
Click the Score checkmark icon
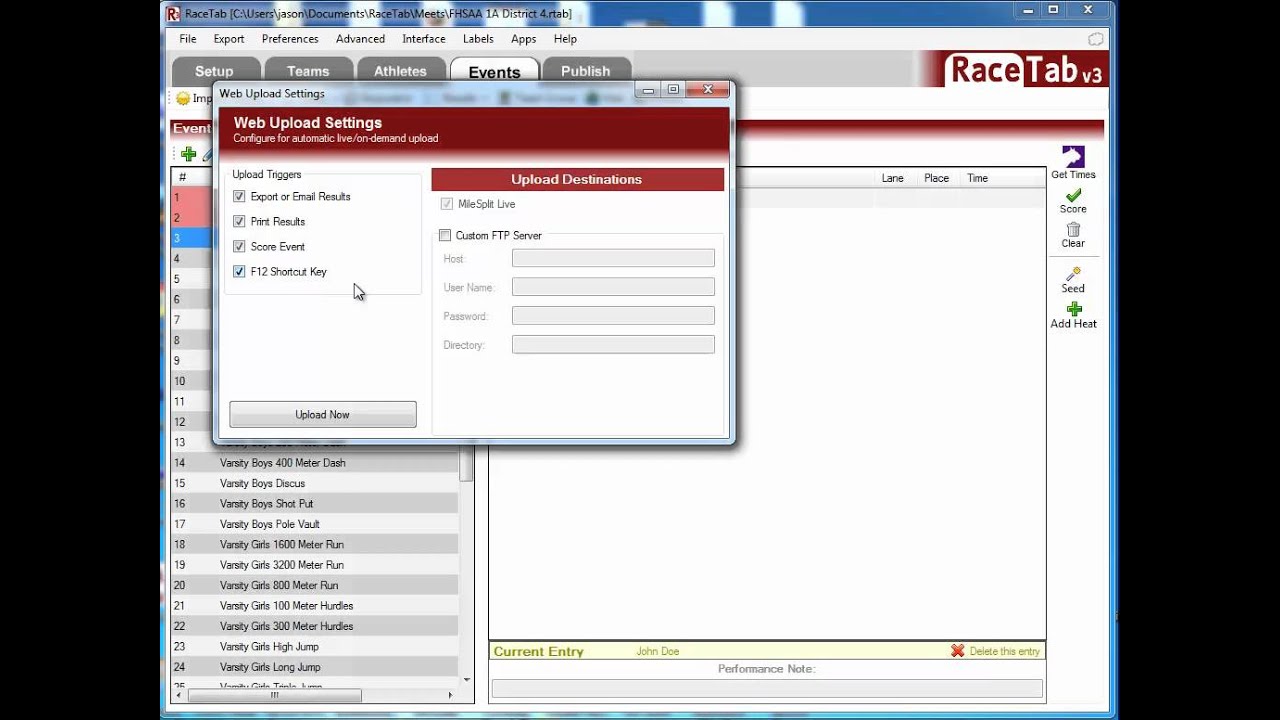1073,195
